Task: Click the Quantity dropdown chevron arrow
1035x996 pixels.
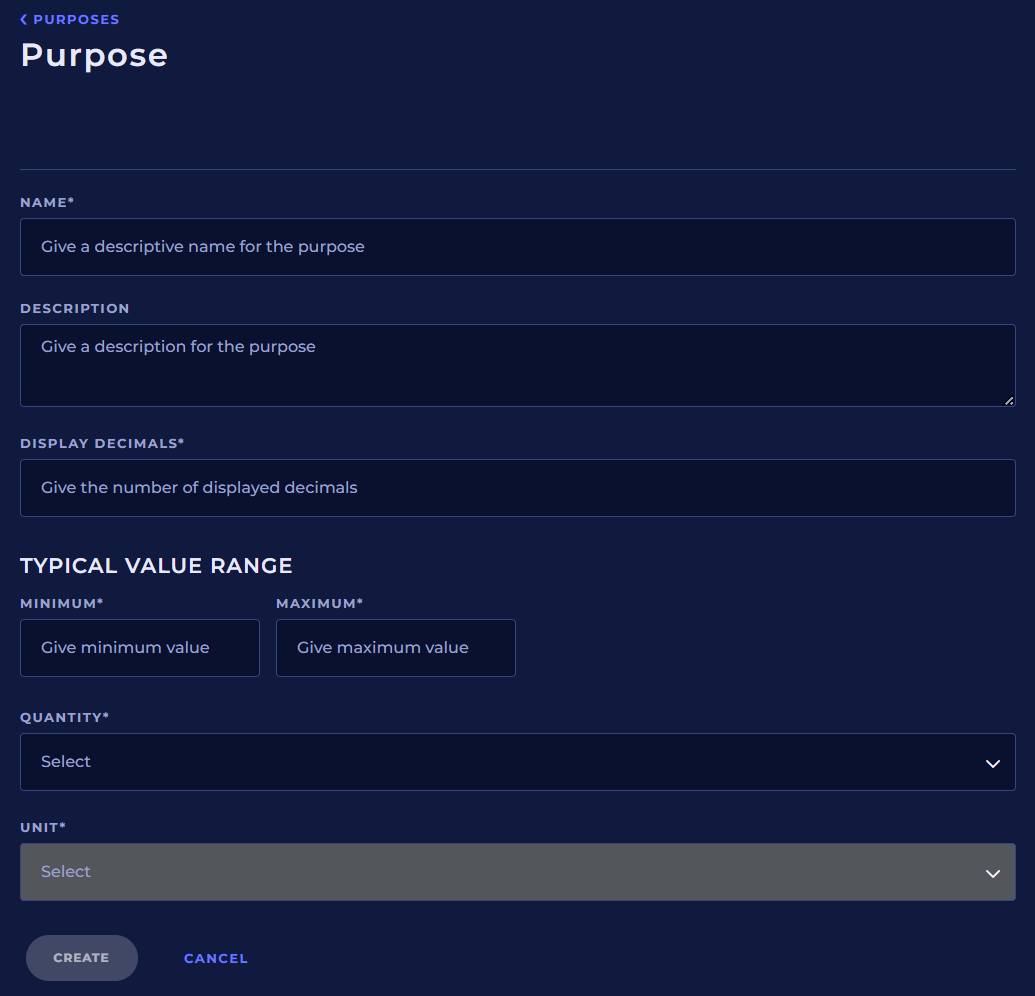Action: point(992,763)
